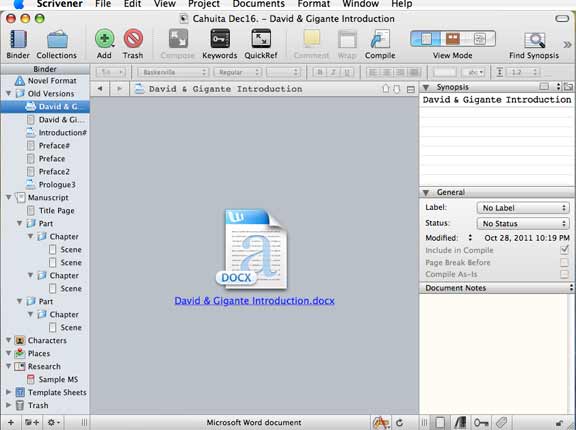Click the Synopsis title text field

[x=497, y=100]
